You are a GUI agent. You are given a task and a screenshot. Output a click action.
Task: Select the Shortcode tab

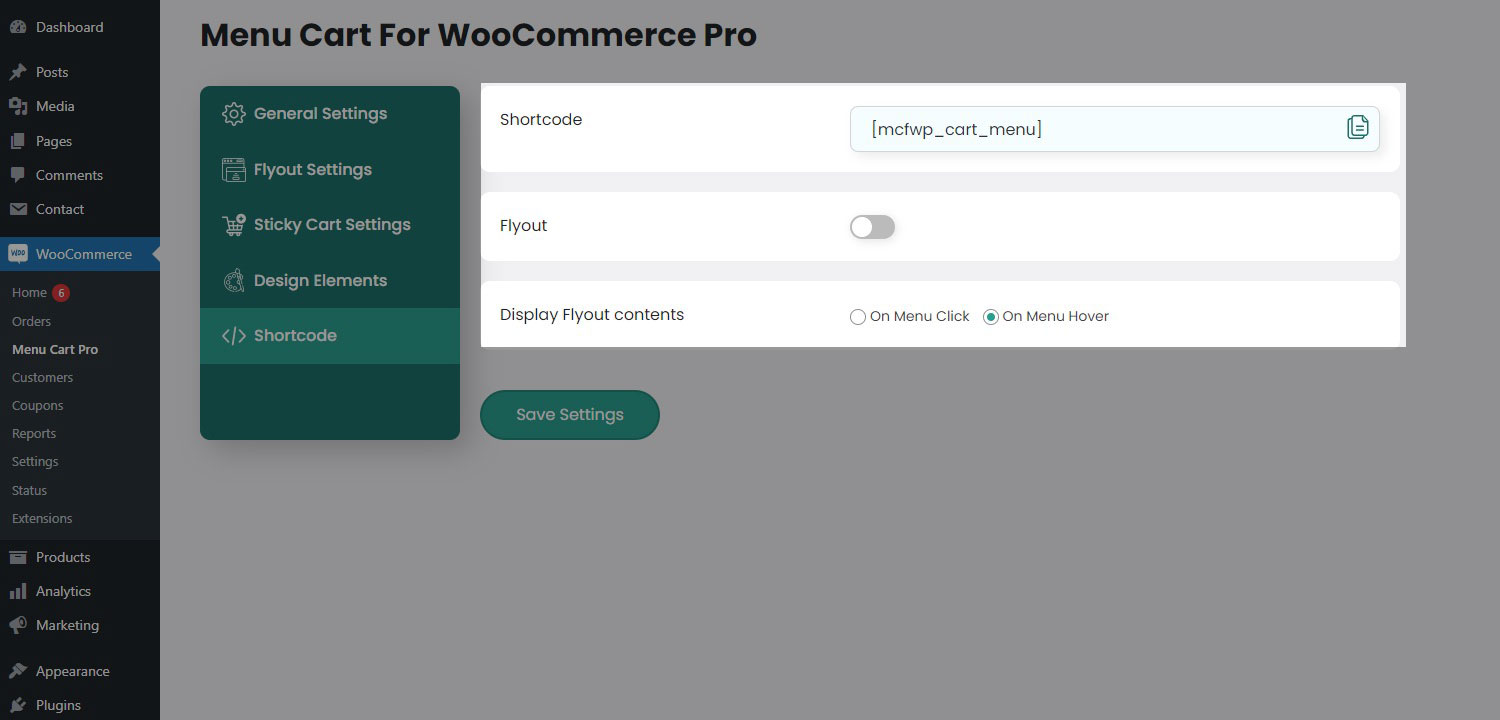tap(330, 336)
